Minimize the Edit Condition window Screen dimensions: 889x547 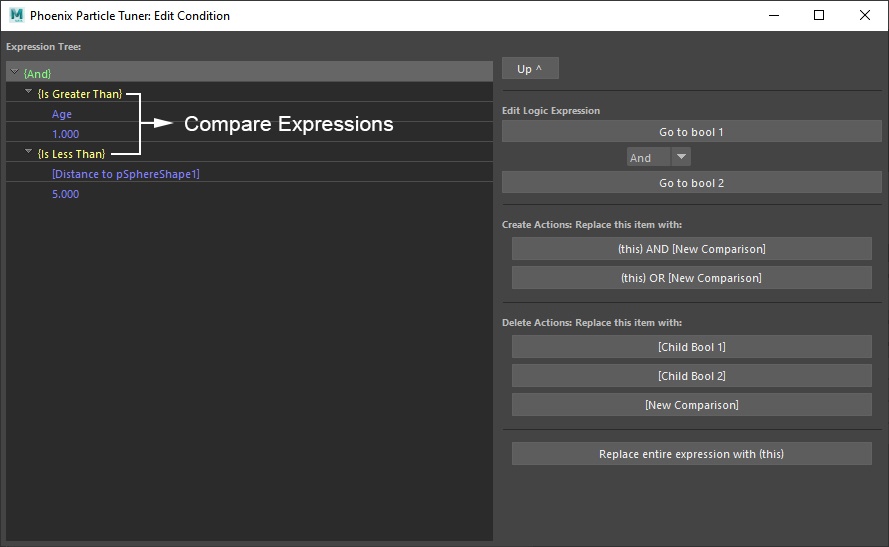pyautogui.click(x=774, y=15)
